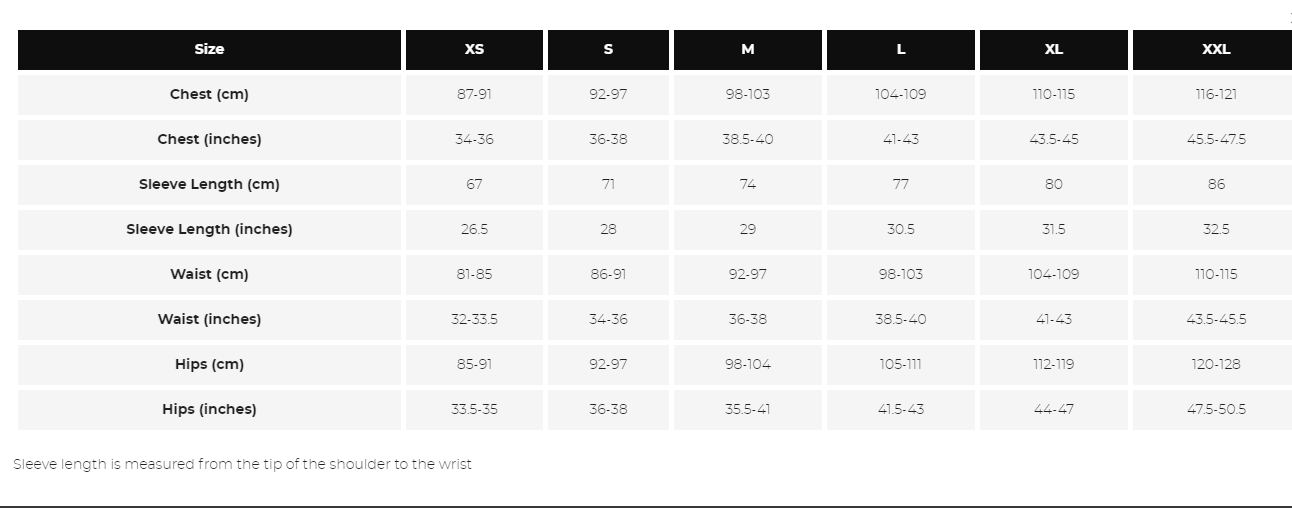Click the XL size header
The height and width of the screenshot is (508, 1292).
click(1054, 49)
